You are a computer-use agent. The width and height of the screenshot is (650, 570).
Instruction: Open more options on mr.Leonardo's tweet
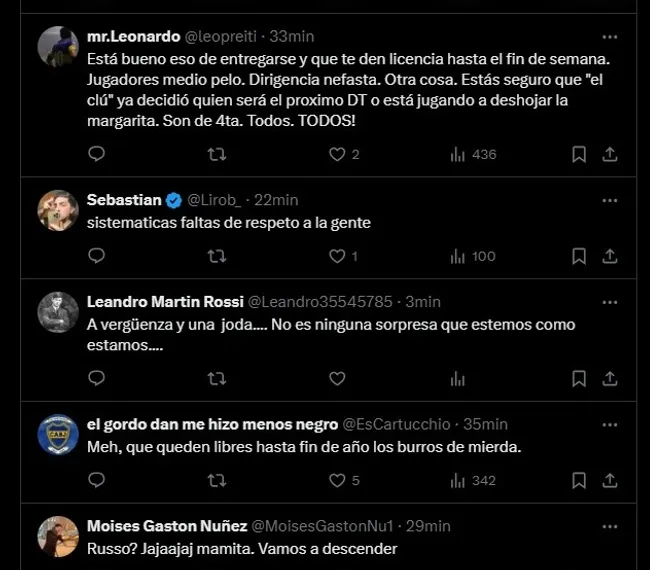point(609,36)
